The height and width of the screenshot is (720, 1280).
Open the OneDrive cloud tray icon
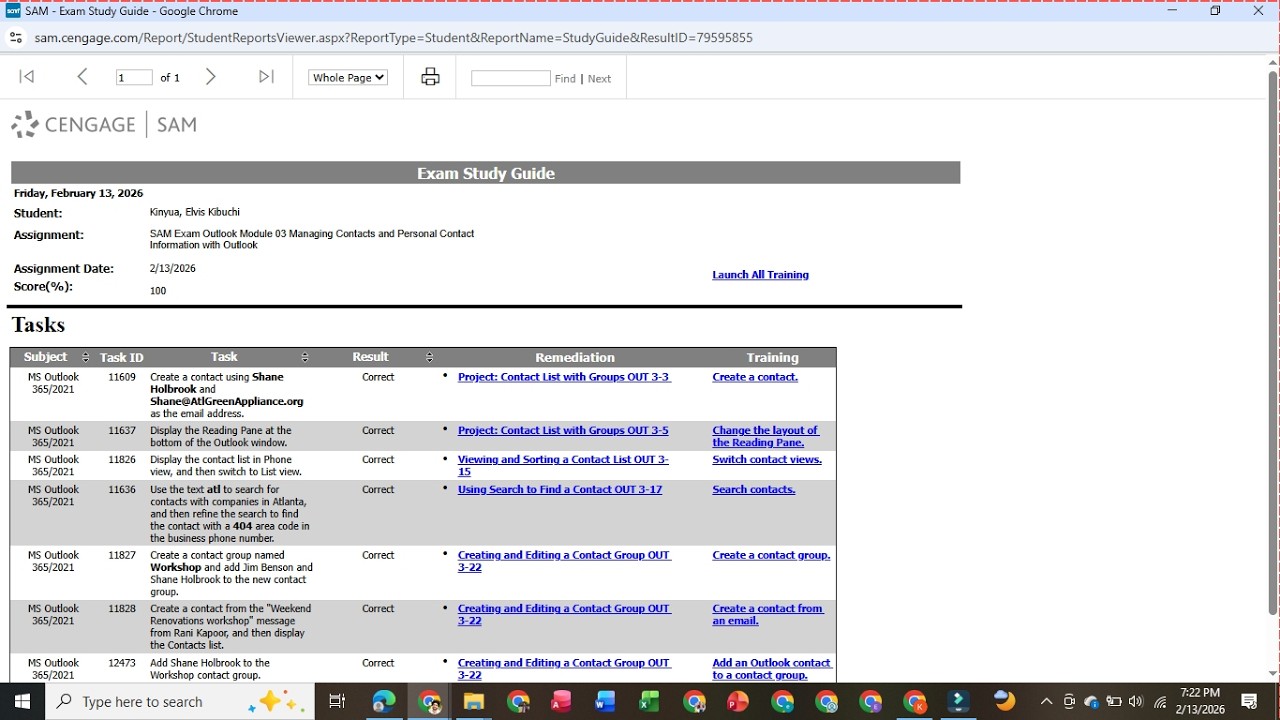click(x=1091, y=702)
